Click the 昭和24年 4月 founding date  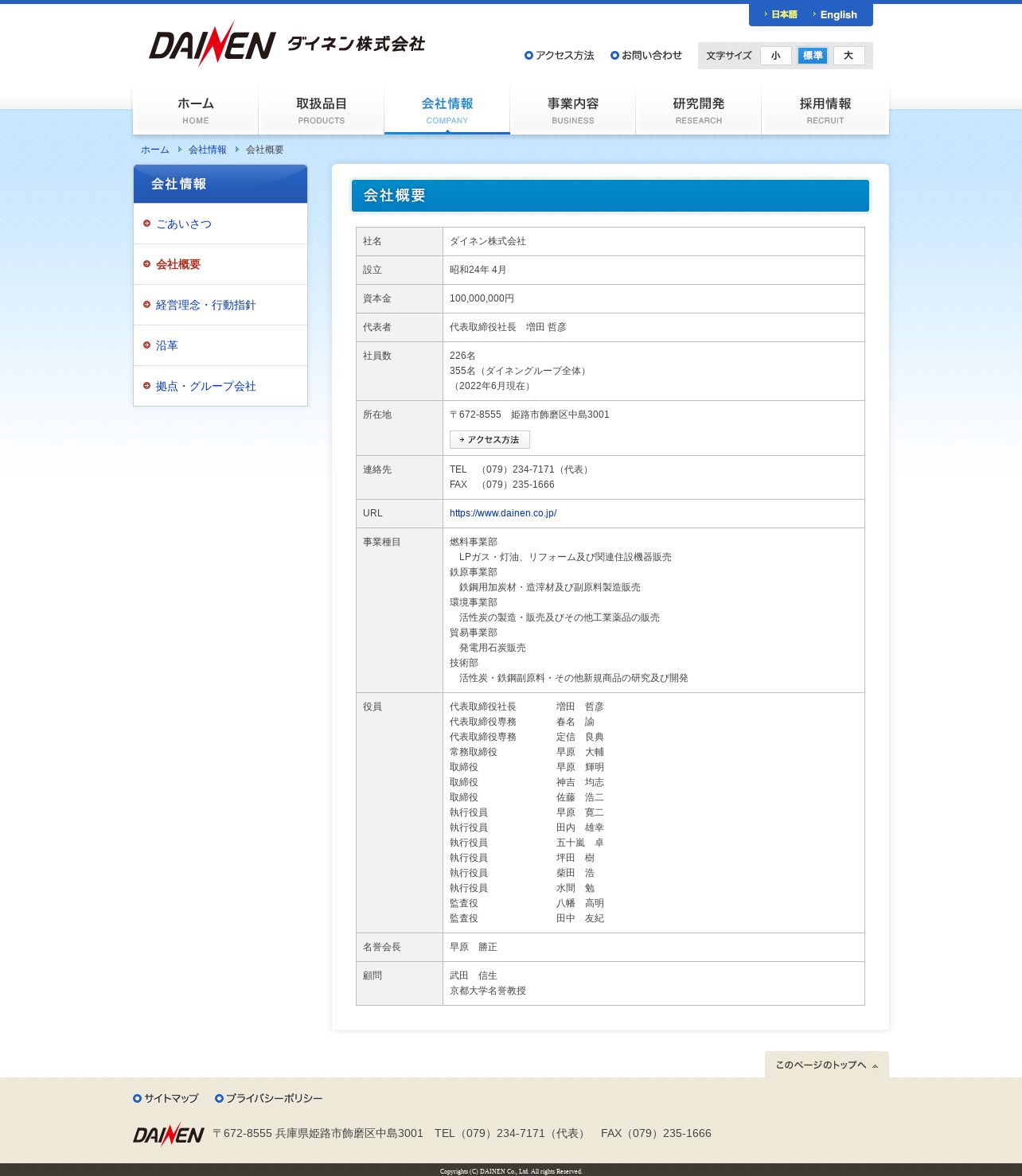coord(478,270)
